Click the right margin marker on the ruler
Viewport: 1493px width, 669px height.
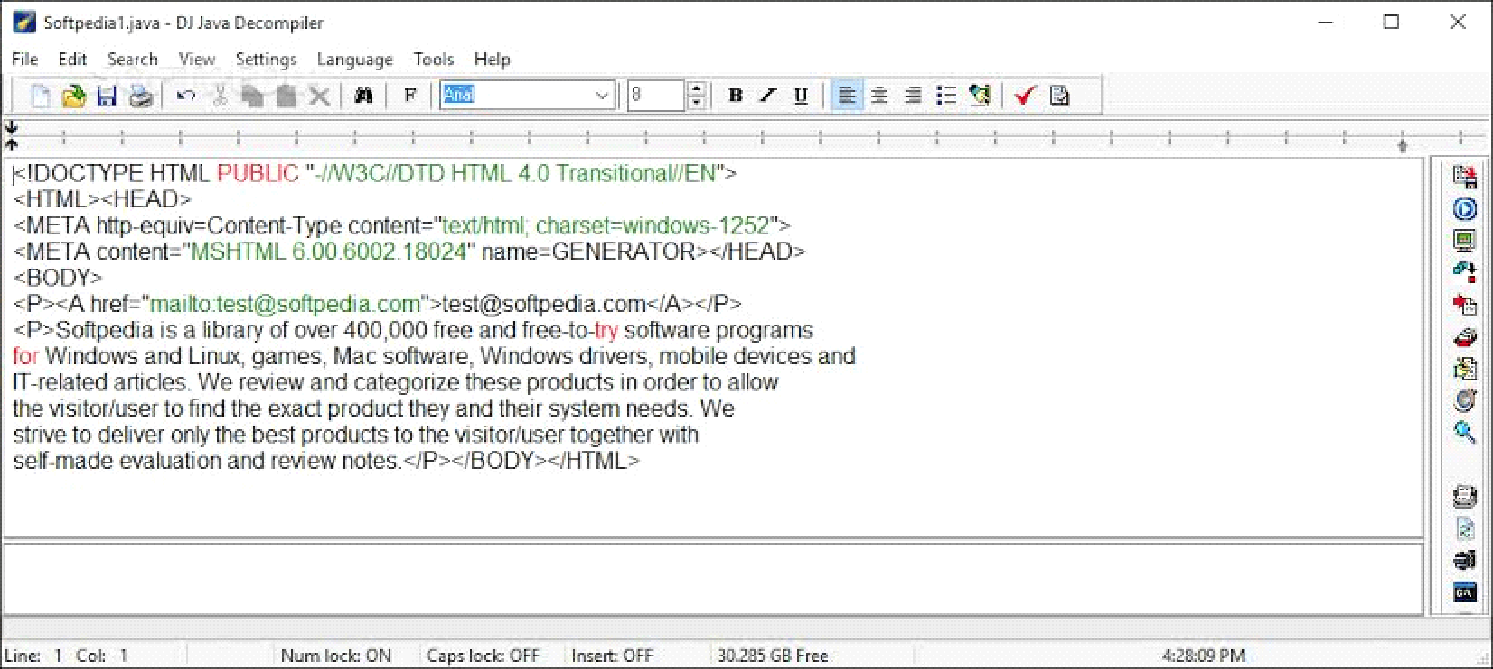point(1402,146)
